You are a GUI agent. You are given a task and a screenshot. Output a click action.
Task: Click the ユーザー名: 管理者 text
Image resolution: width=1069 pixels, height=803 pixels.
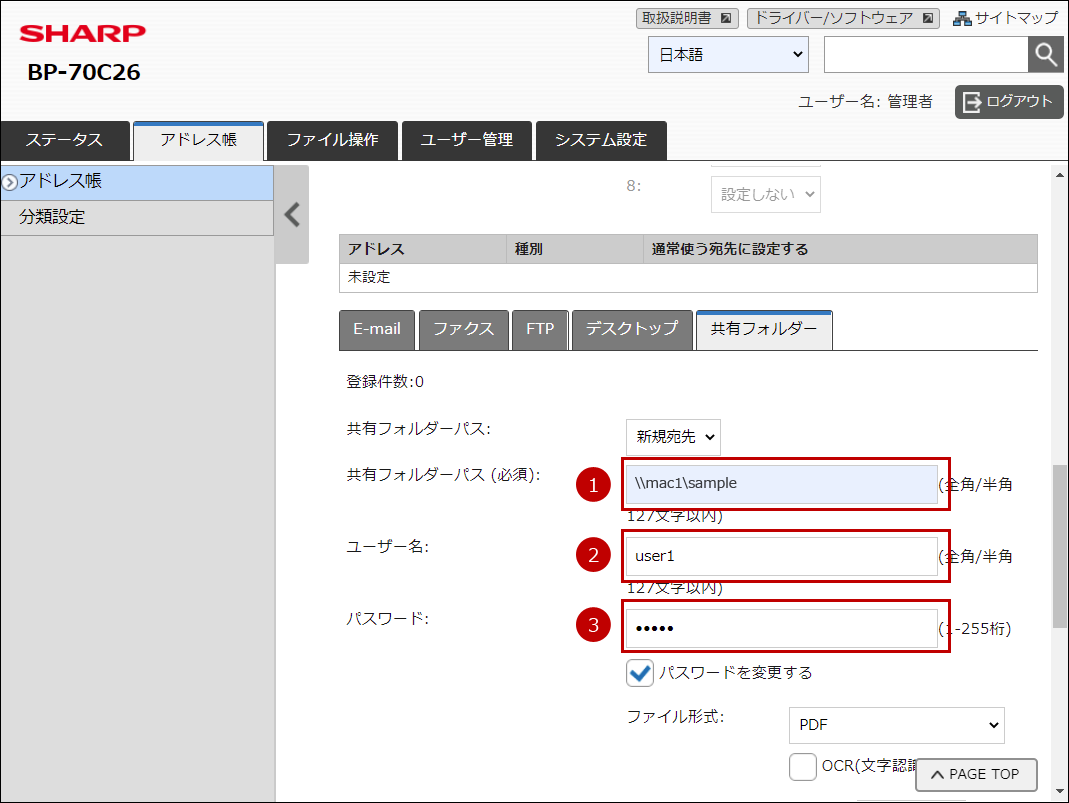(x=865, y=102)
